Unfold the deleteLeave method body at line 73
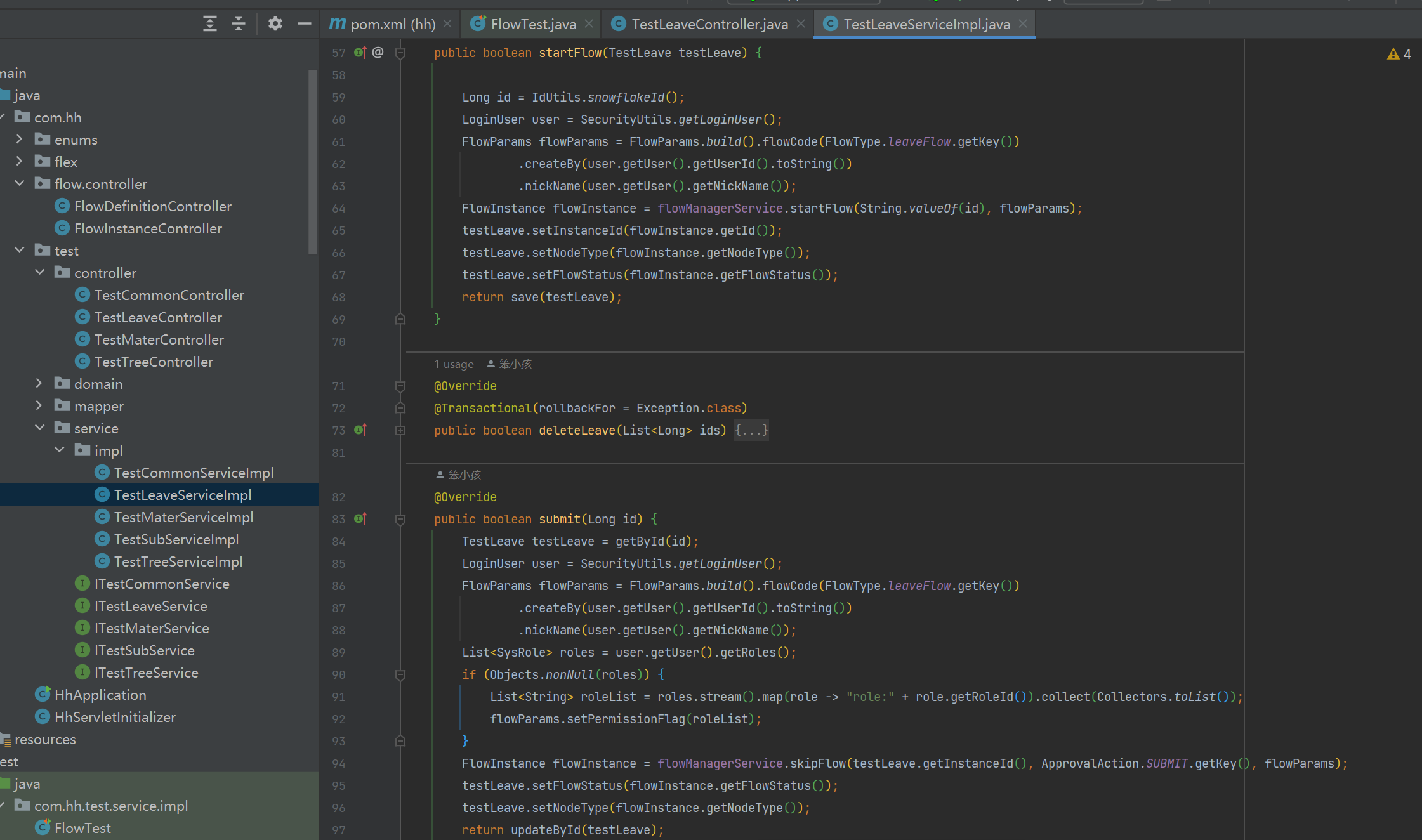1422x840 pixels. pyautogui.click(x=400, y=430)
